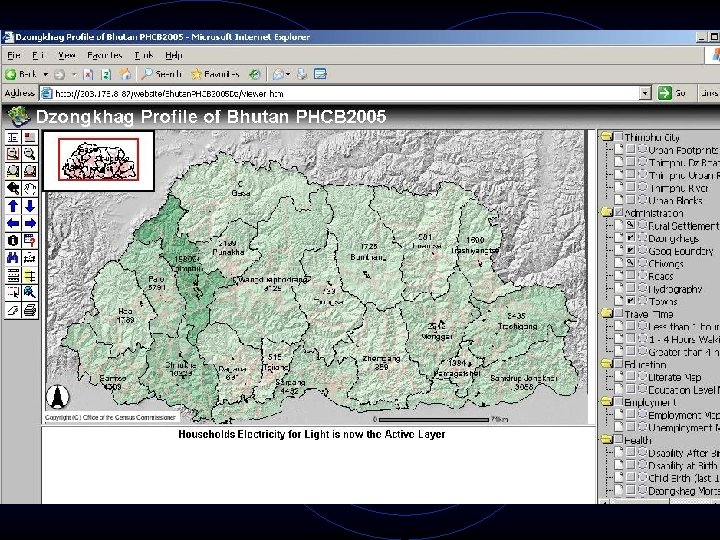Set Urban Blocks as active layer radio
The width and height of the screenshot is (720, 540).
pos(642,200)
